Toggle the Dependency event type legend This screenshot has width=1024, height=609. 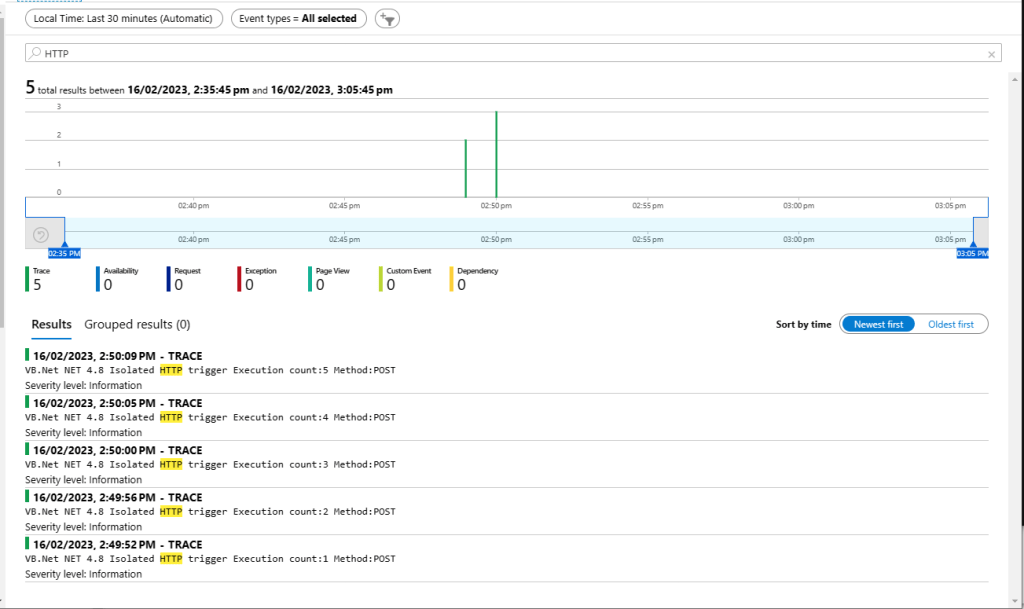pyautogui.click(x=477, y=279)
